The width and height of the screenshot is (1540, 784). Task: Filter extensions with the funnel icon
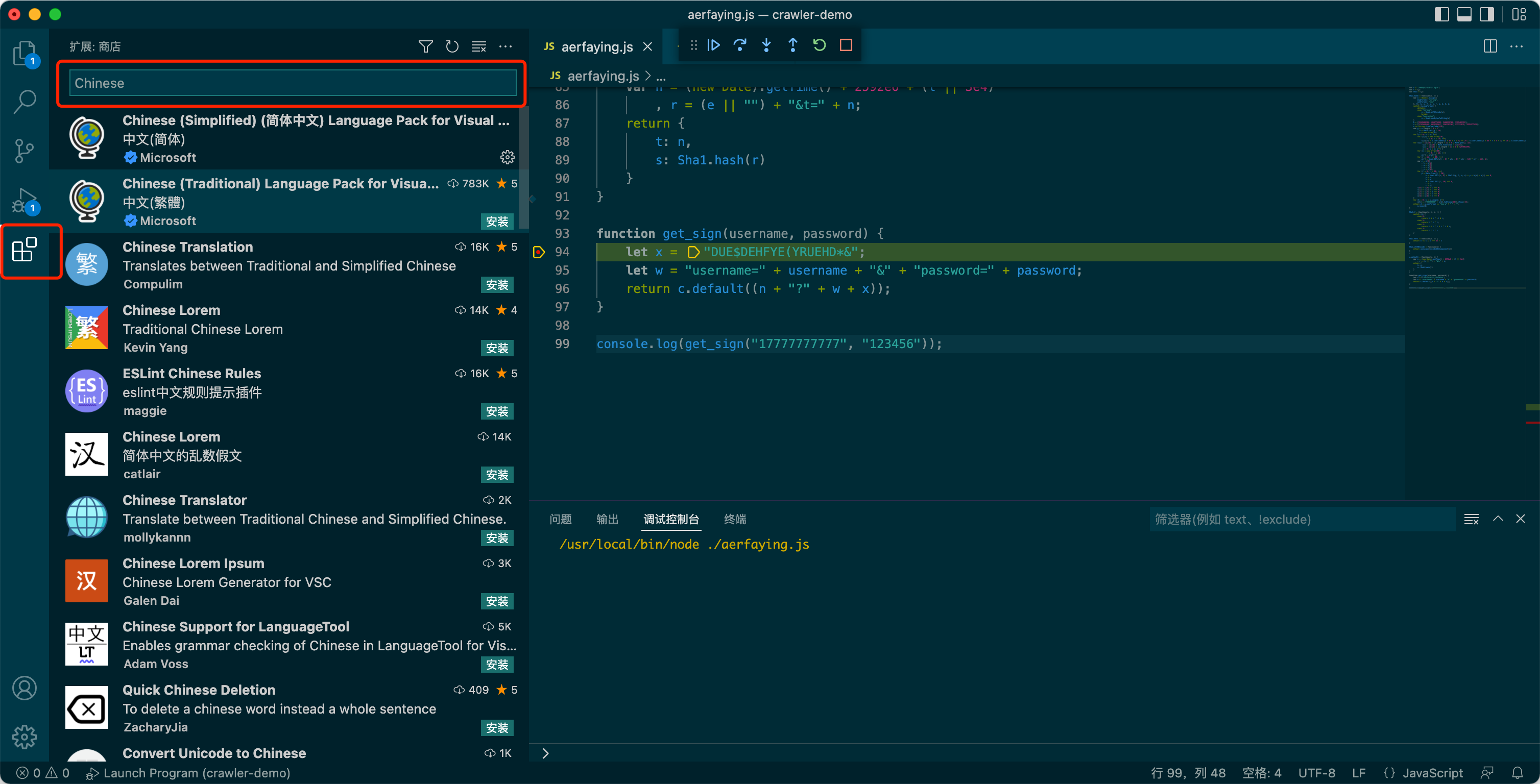(x=425, y=46)
